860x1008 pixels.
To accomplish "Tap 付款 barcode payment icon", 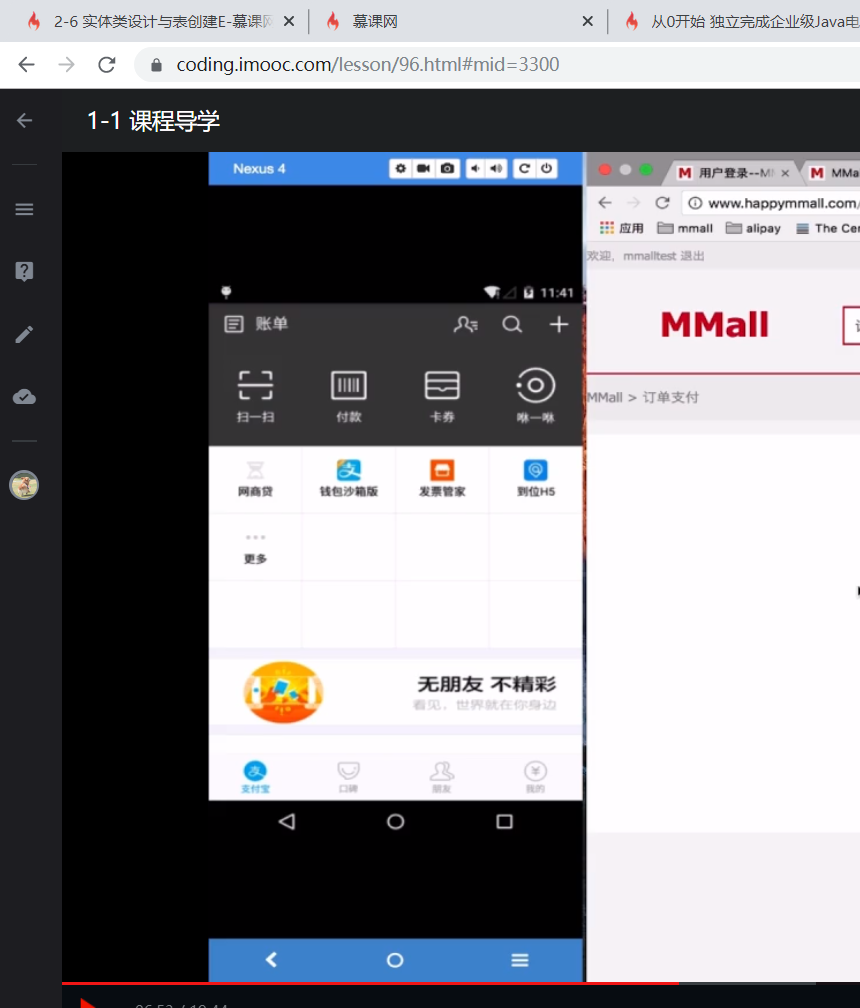I will click(348, 396).
